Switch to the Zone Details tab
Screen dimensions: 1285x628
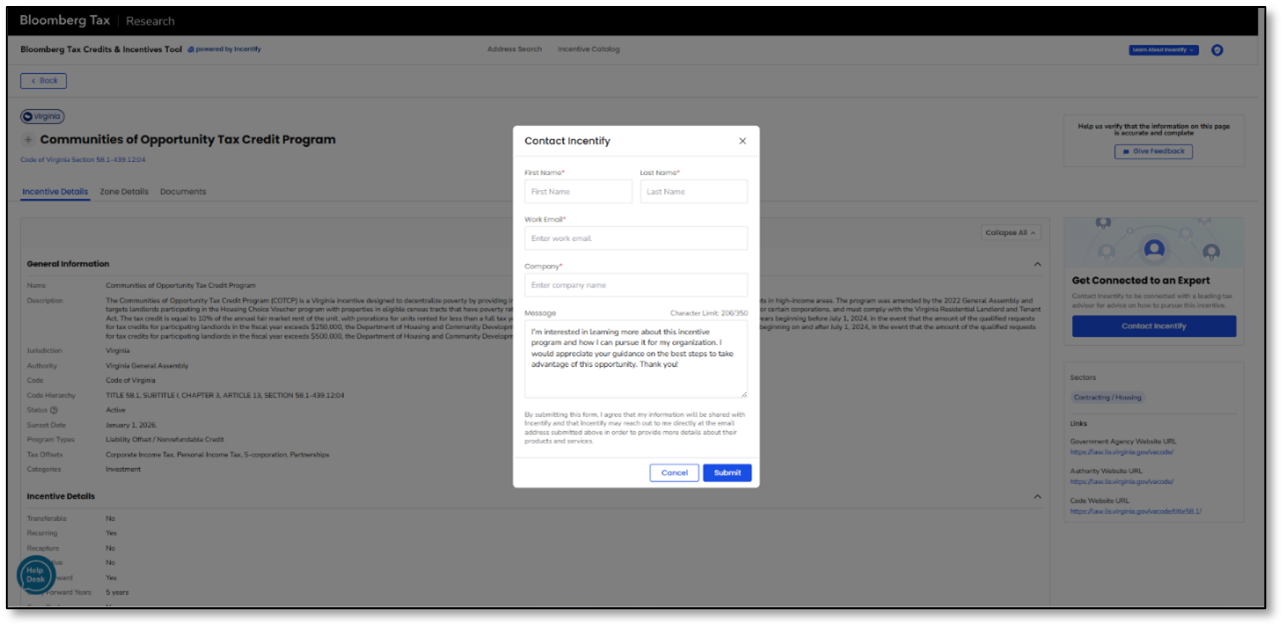point(124,192)
